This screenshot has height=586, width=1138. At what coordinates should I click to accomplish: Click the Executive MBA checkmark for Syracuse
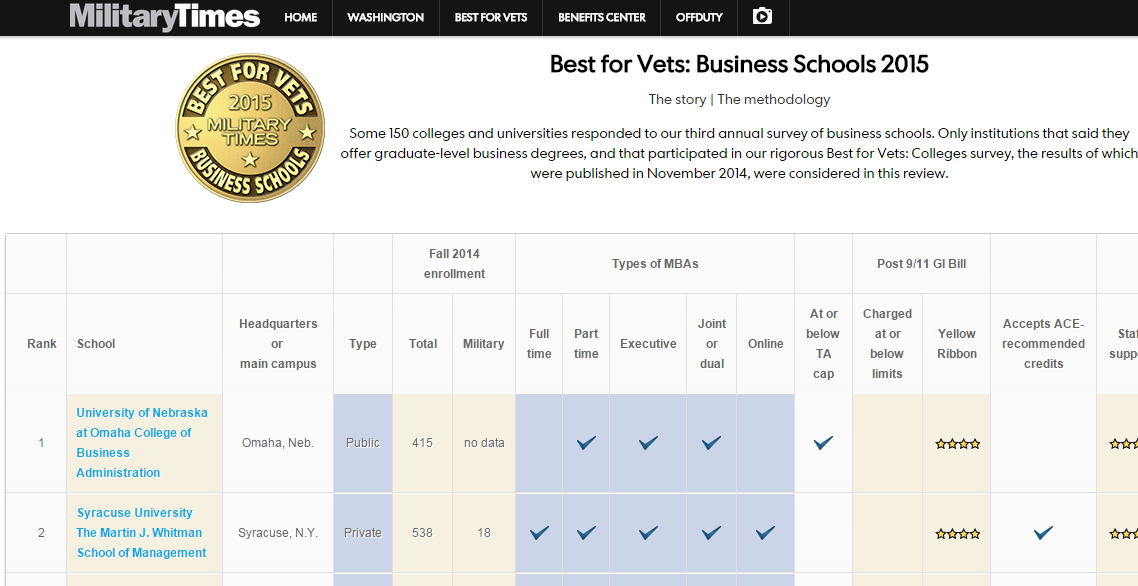pyautogui.click(x=648, y=532)
